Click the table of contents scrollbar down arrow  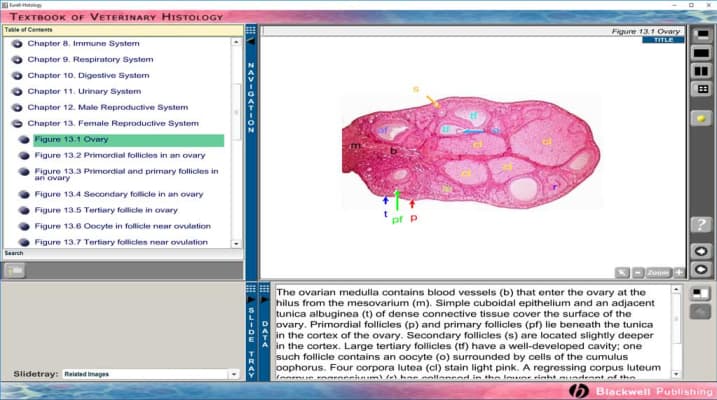(237, 243)
